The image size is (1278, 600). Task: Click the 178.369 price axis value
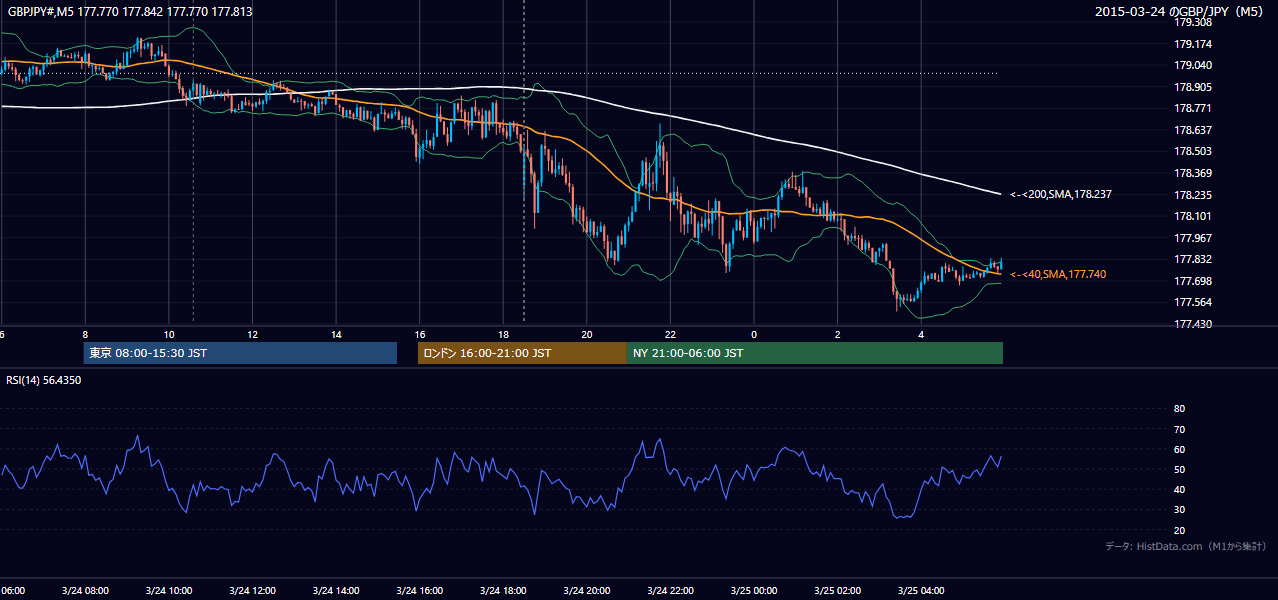1191,173
